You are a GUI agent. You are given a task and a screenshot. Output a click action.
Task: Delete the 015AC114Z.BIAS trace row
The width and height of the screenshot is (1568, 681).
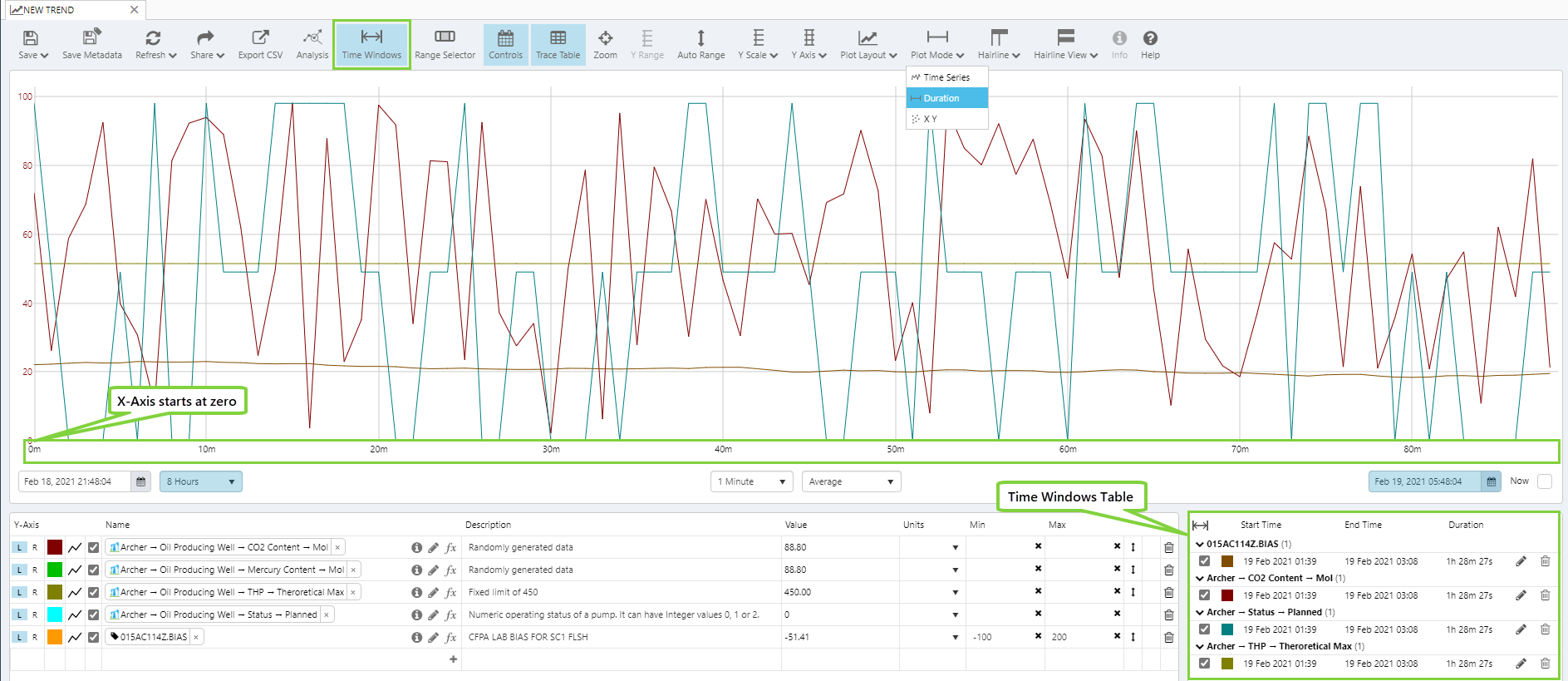[1168, 638]
